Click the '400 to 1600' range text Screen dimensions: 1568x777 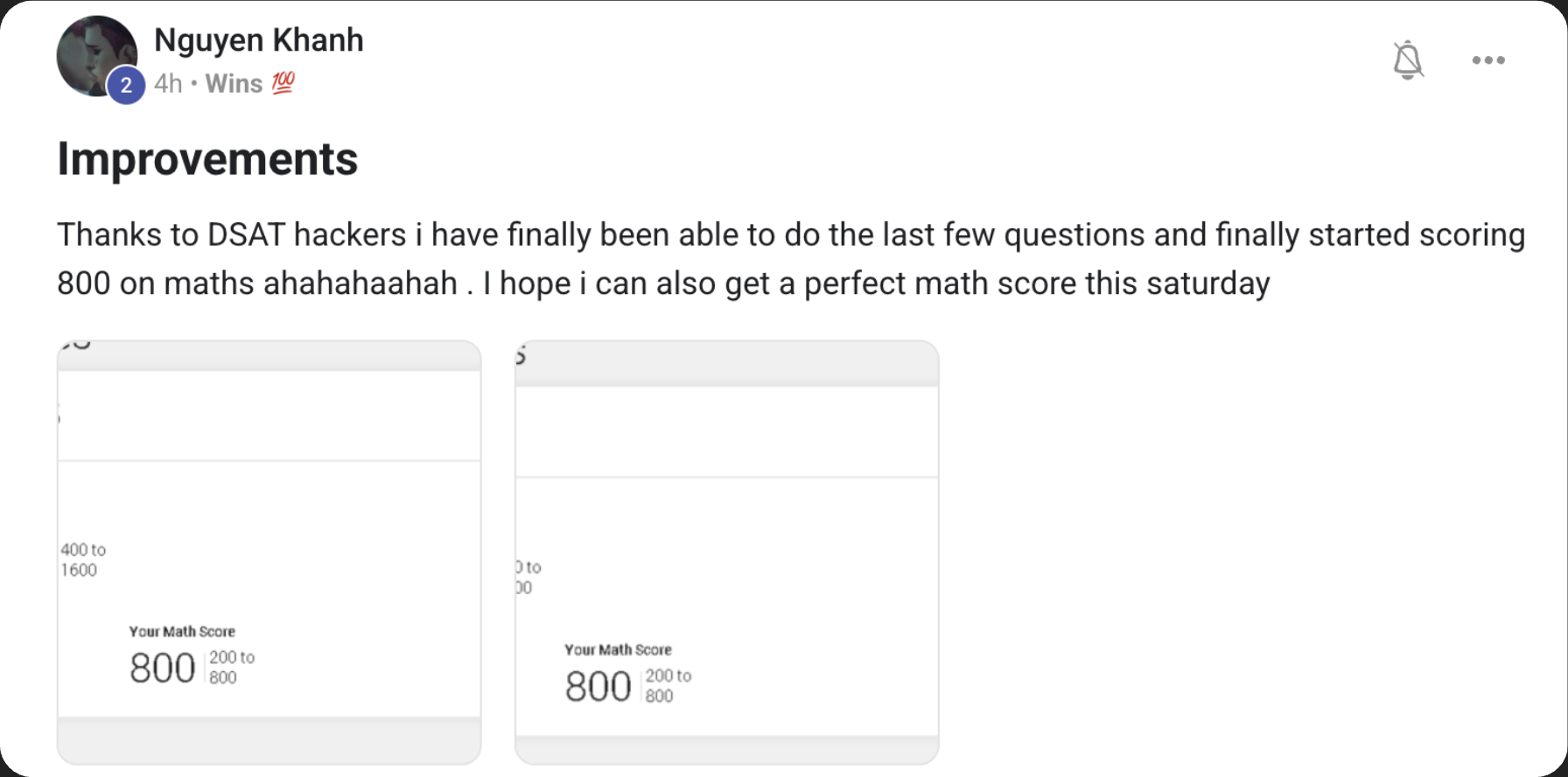tap(82, 560)
